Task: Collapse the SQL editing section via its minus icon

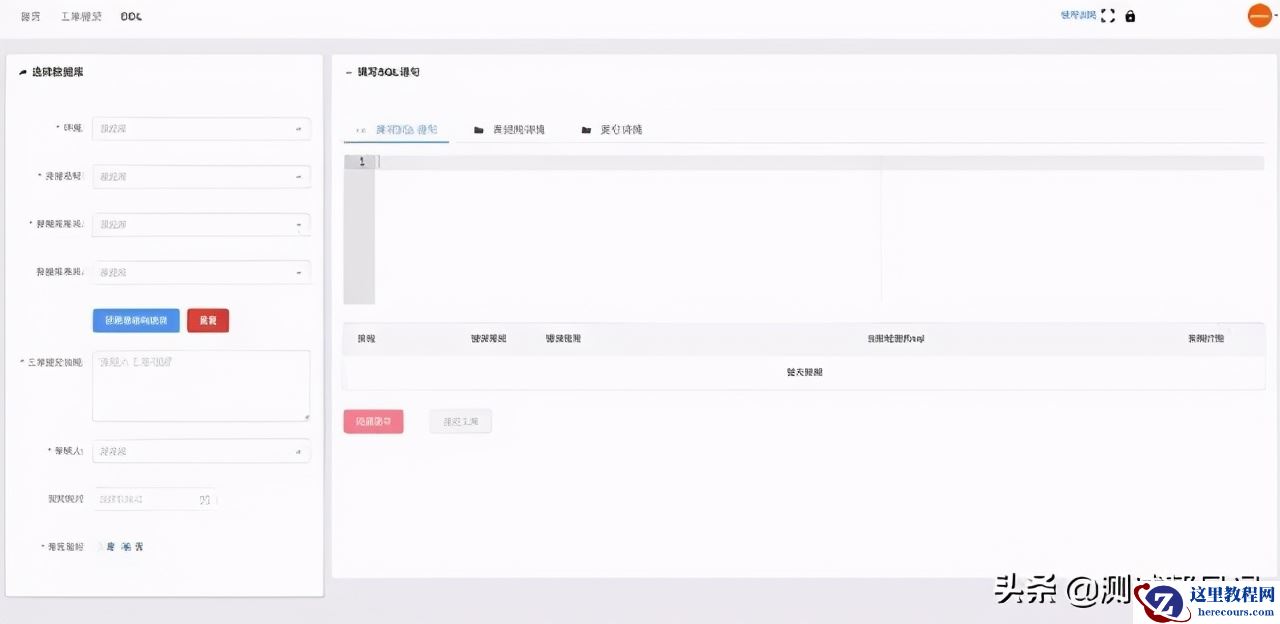Action: point(346,71)
